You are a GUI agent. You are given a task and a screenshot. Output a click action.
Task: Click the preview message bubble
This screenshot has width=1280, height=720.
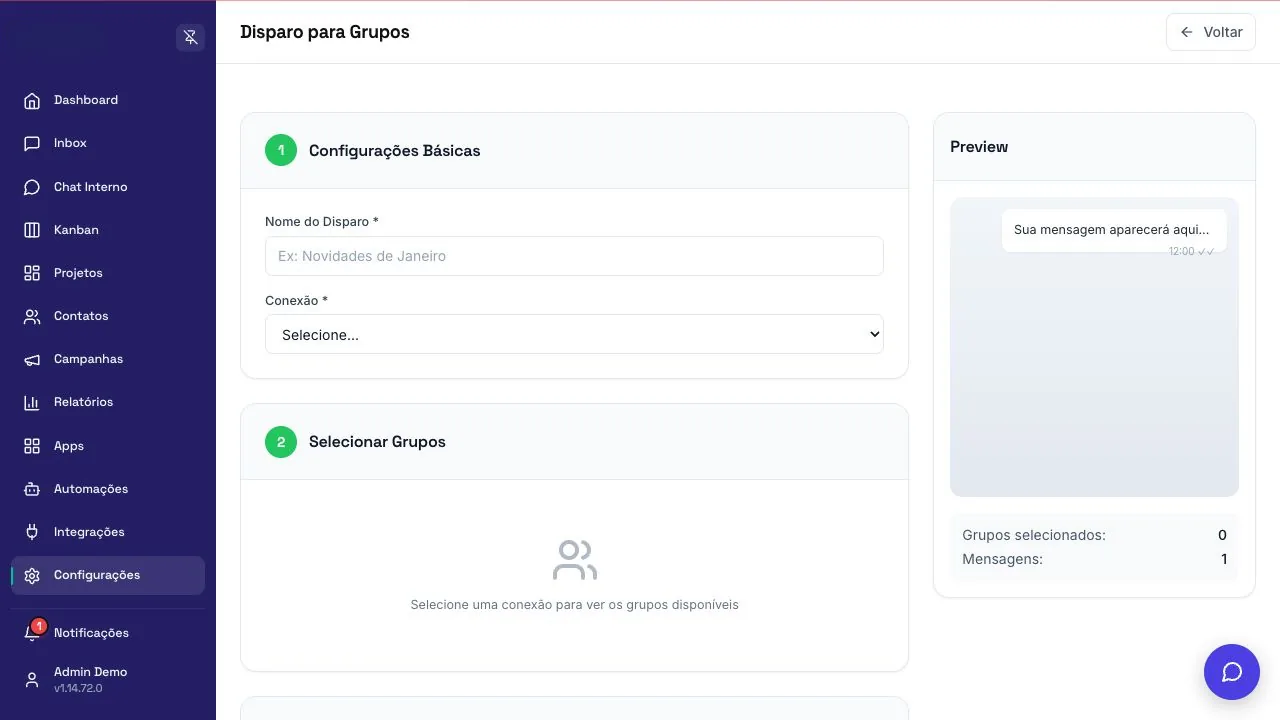pyautogui.click(x=1114, y=231)
